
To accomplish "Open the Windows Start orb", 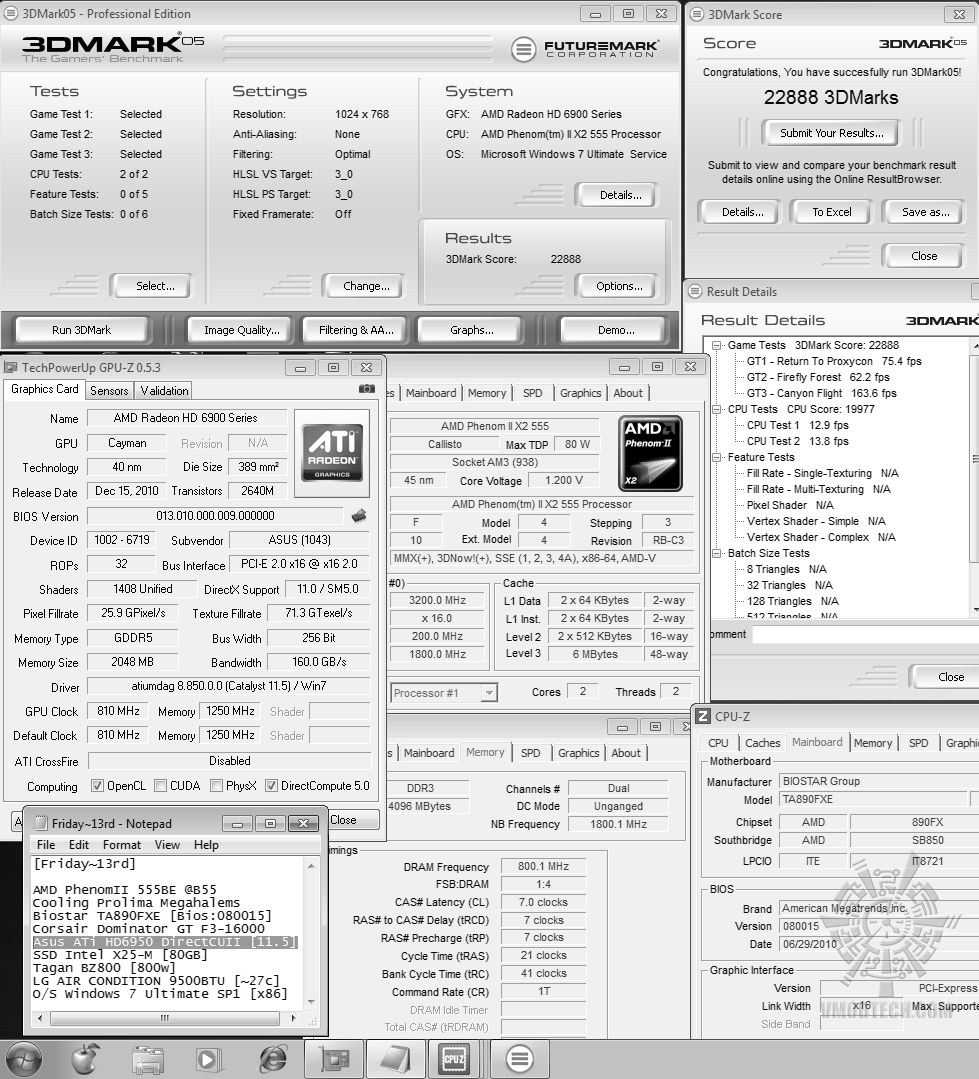I will click(x=24, y=1059).
